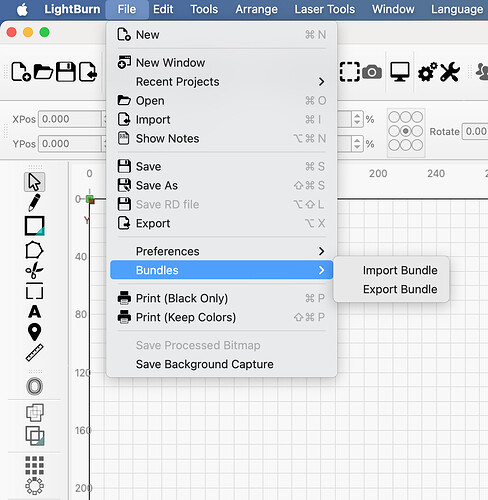
Task: Select the Draw Lines pencil tool
Action: click(x=34, y=202)
